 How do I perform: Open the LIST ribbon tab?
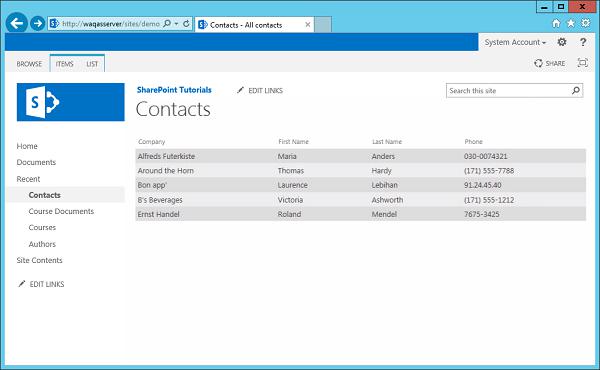(x=92, y=64)
